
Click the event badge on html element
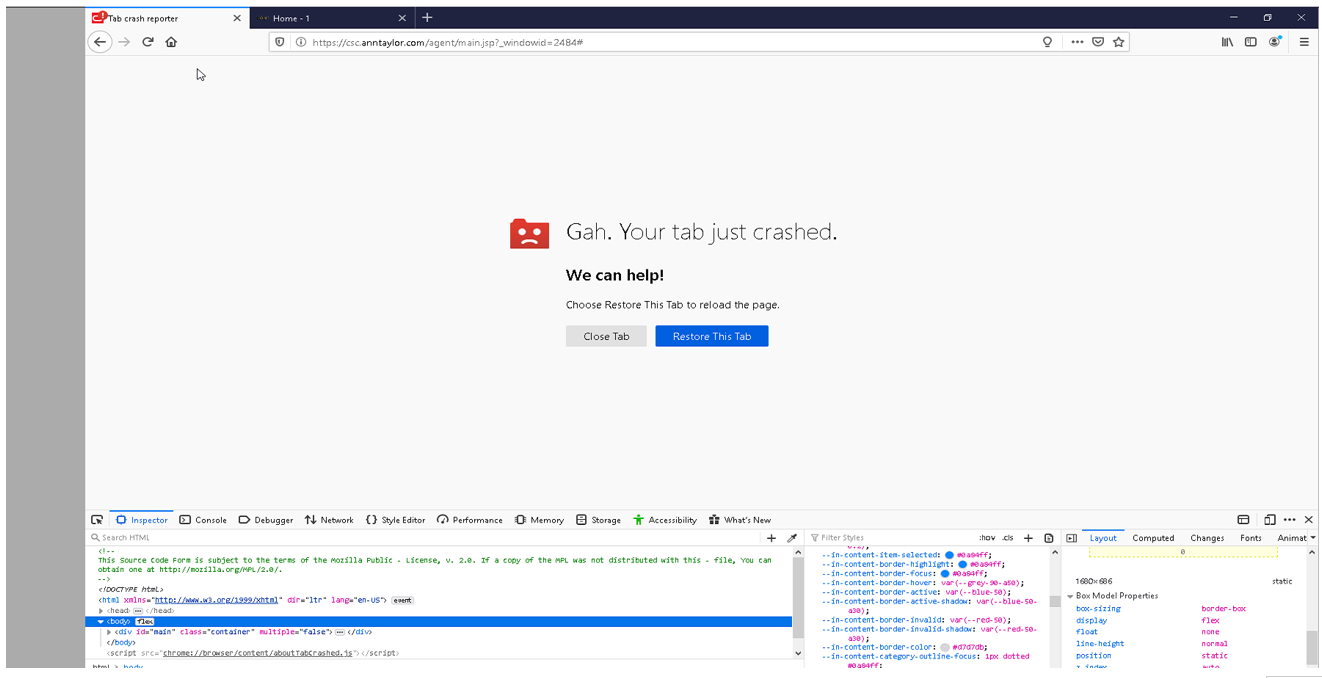pyautogui.click(x=402, y=600)
